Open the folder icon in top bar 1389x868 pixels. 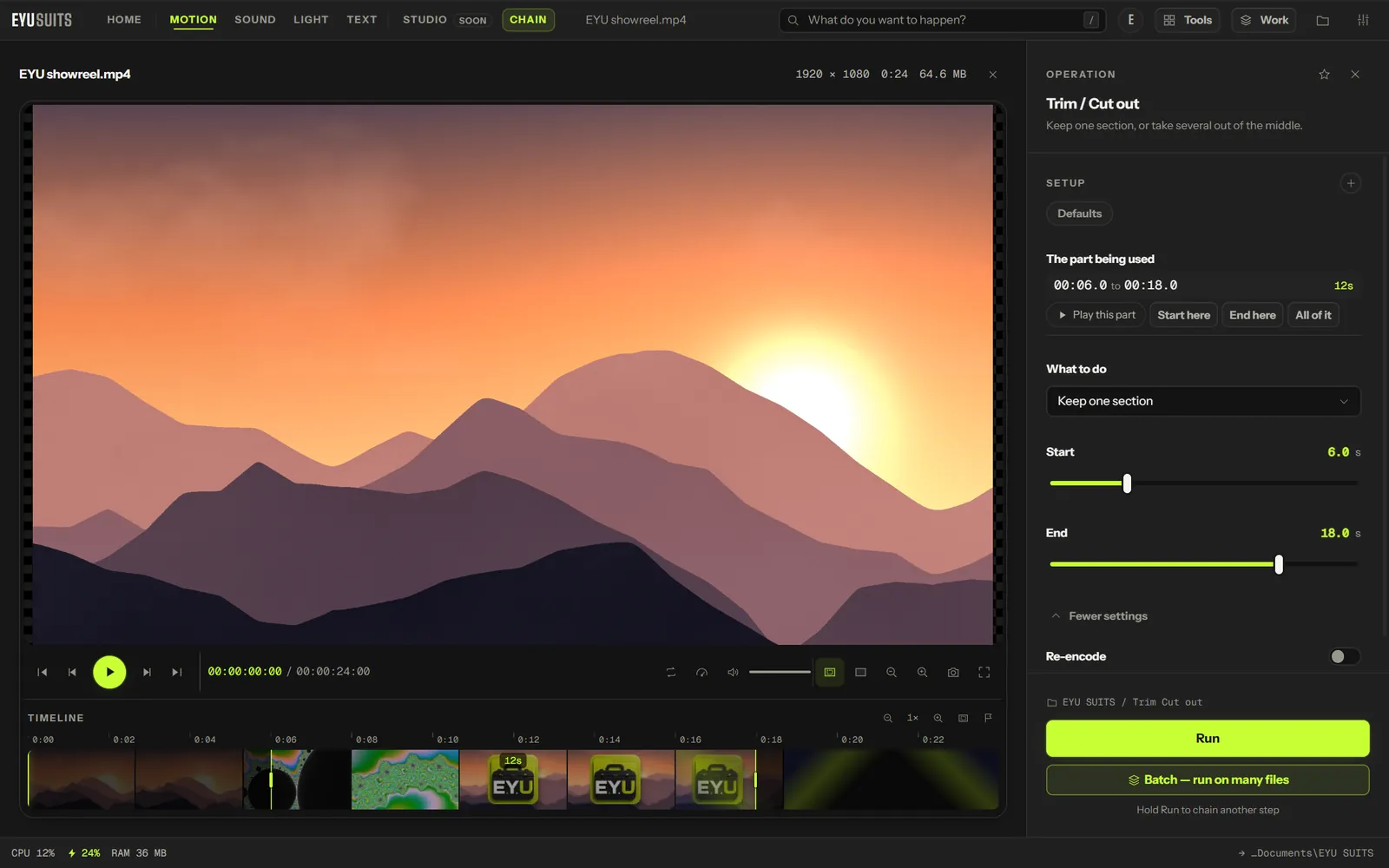pos(1322,20)
